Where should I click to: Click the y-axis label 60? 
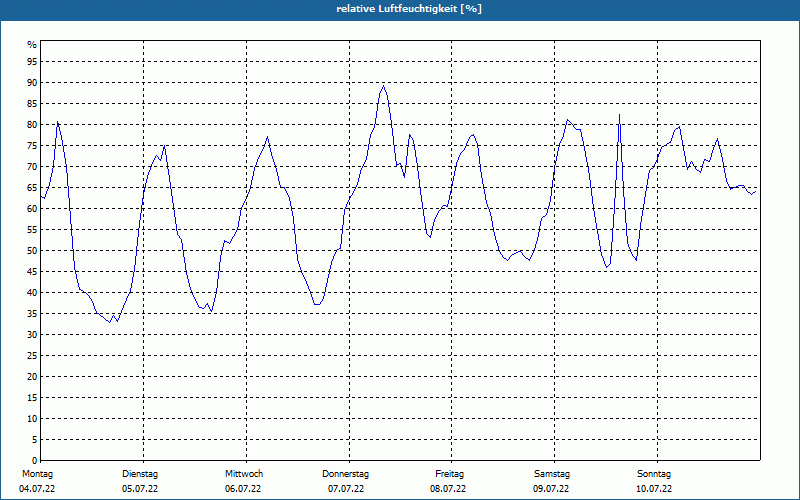pyautogui.click(x=32, y=209)
